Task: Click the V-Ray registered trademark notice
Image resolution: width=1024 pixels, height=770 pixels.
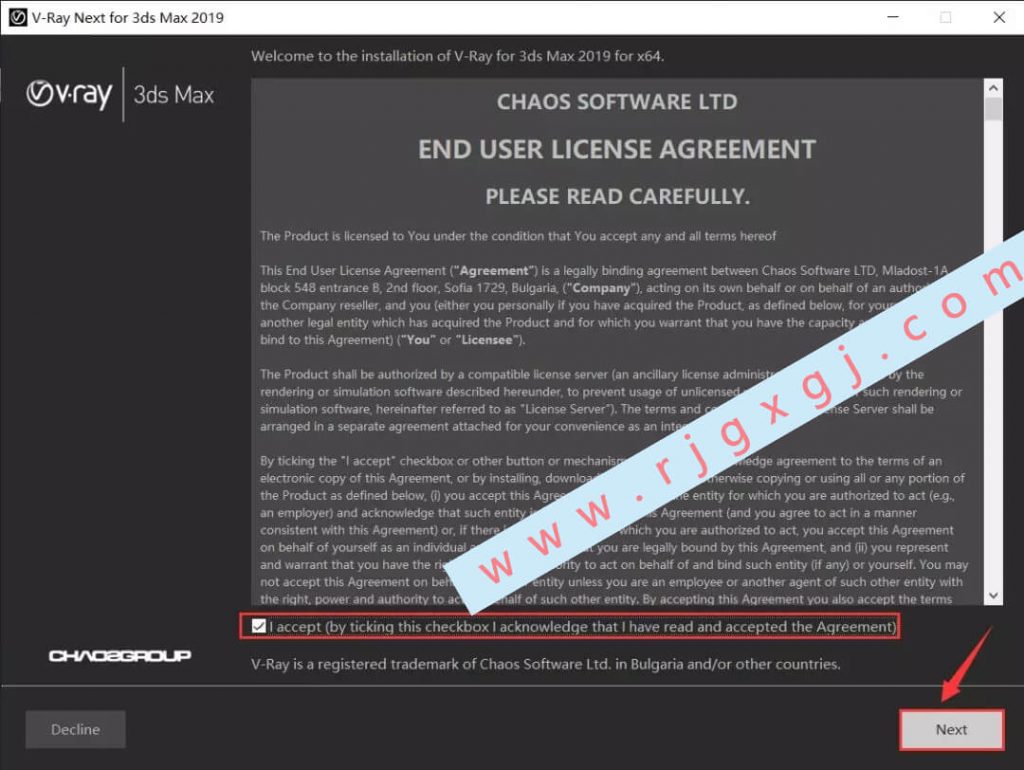Action: [545, 664]
